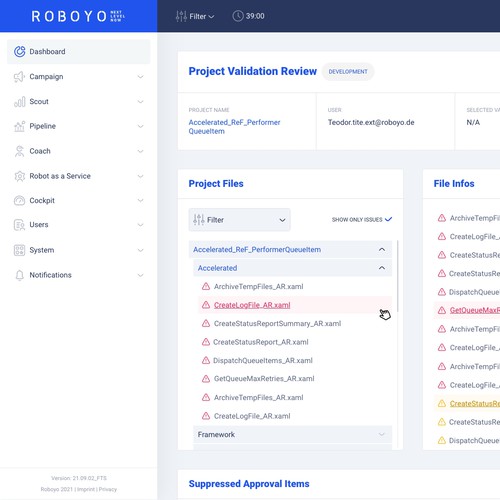
Task: Select DispatchQueueItems_AR.xaml in Project Files
Action: [x=263, y=361]
